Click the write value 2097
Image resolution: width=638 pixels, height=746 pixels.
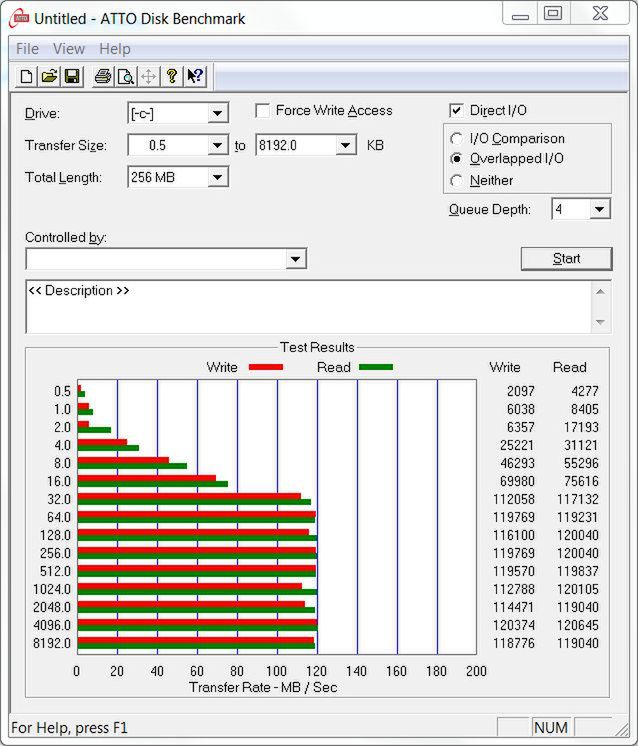pos(520,391)
